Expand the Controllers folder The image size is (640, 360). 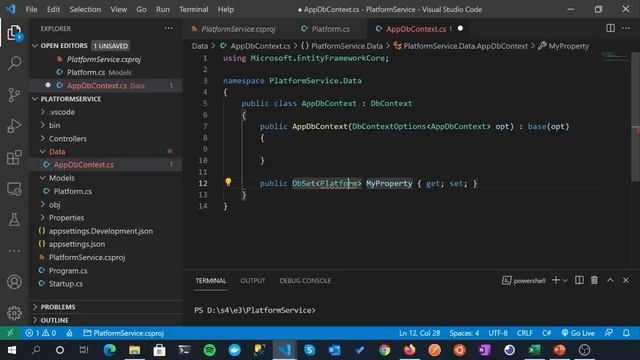point(67,139)
